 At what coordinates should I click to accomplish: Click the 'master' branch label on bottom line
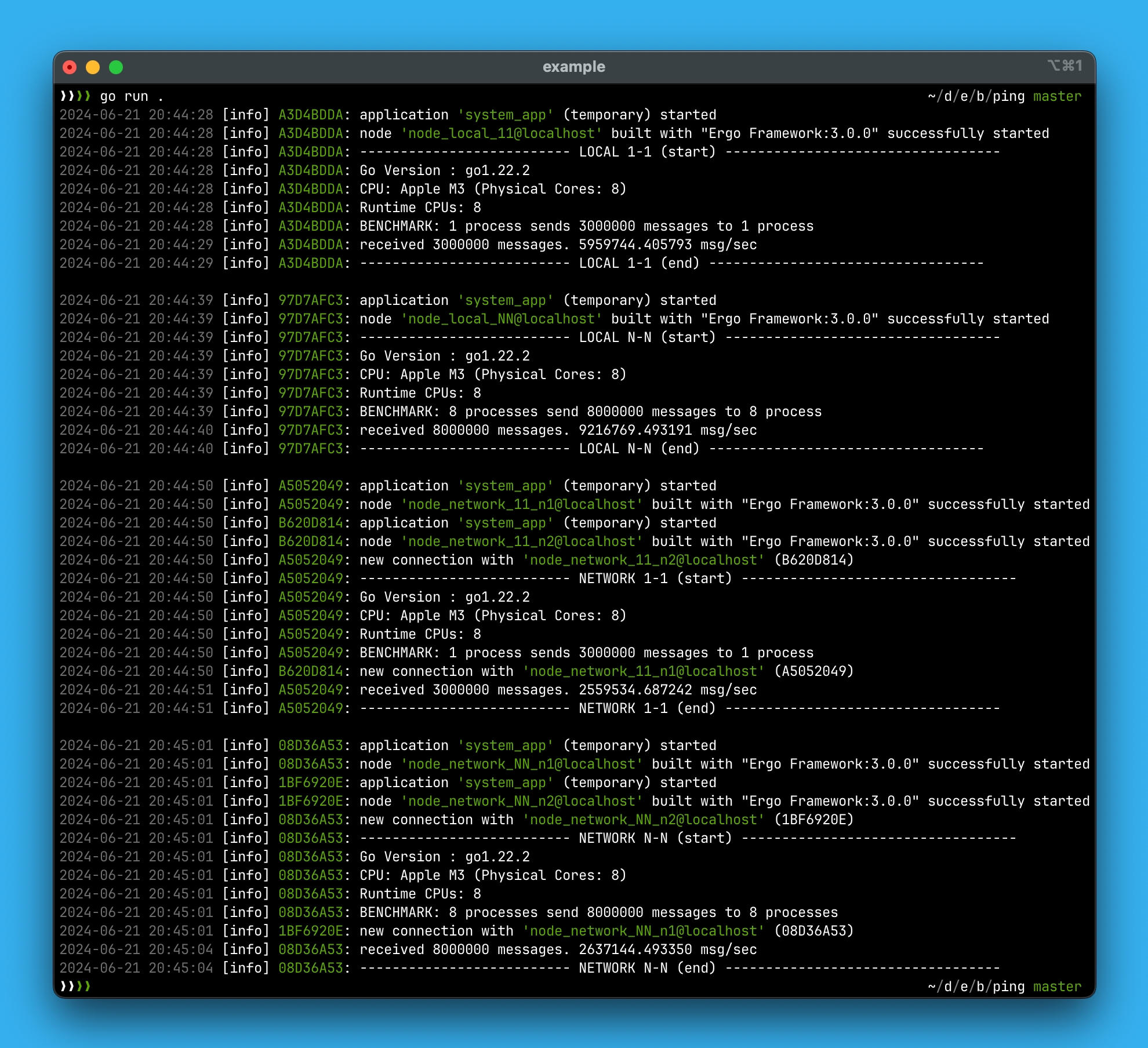click(x=1057, y=987)
